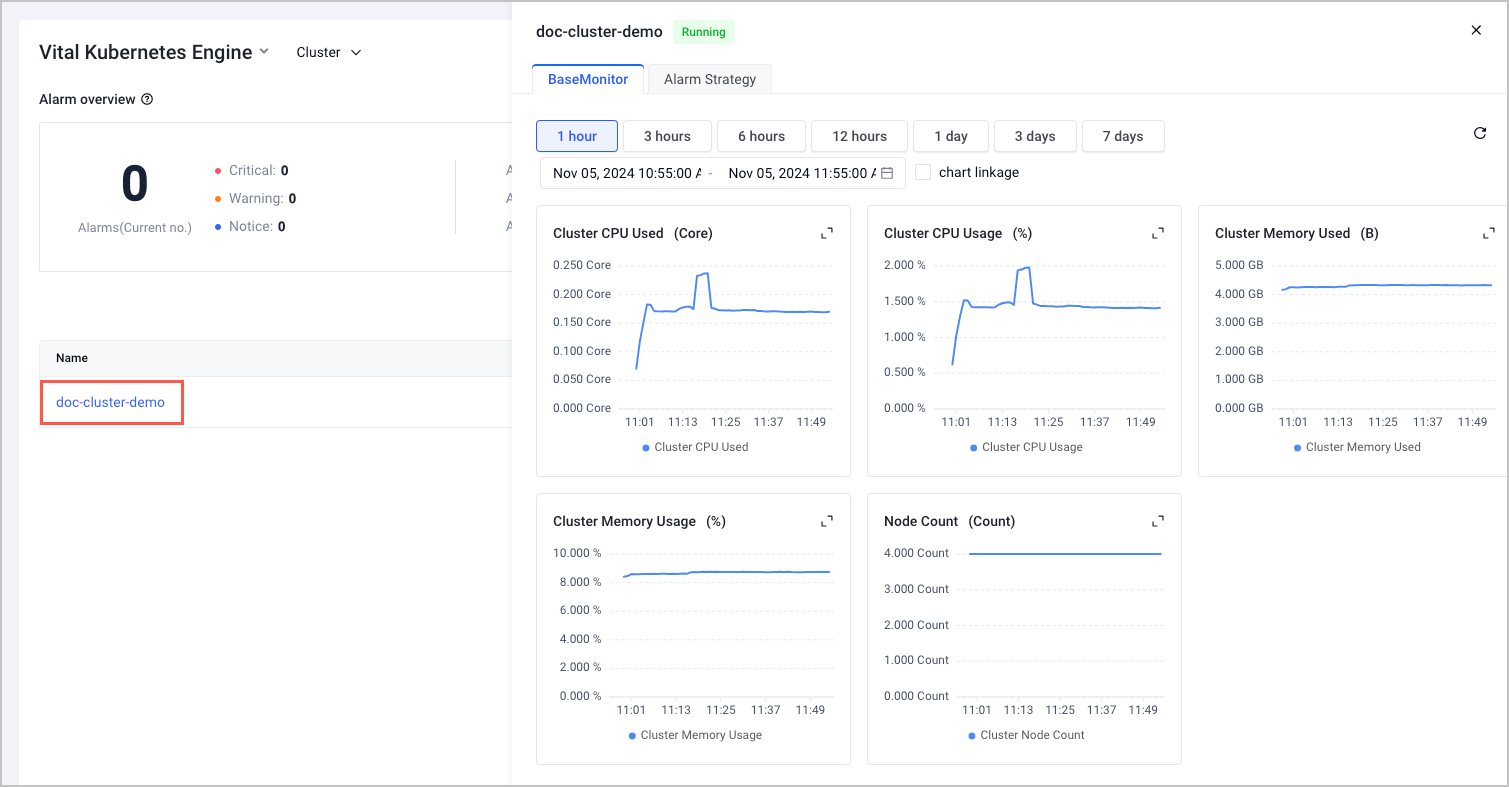Switch to the Alarm Strategy tab

(x=710, y=79)
